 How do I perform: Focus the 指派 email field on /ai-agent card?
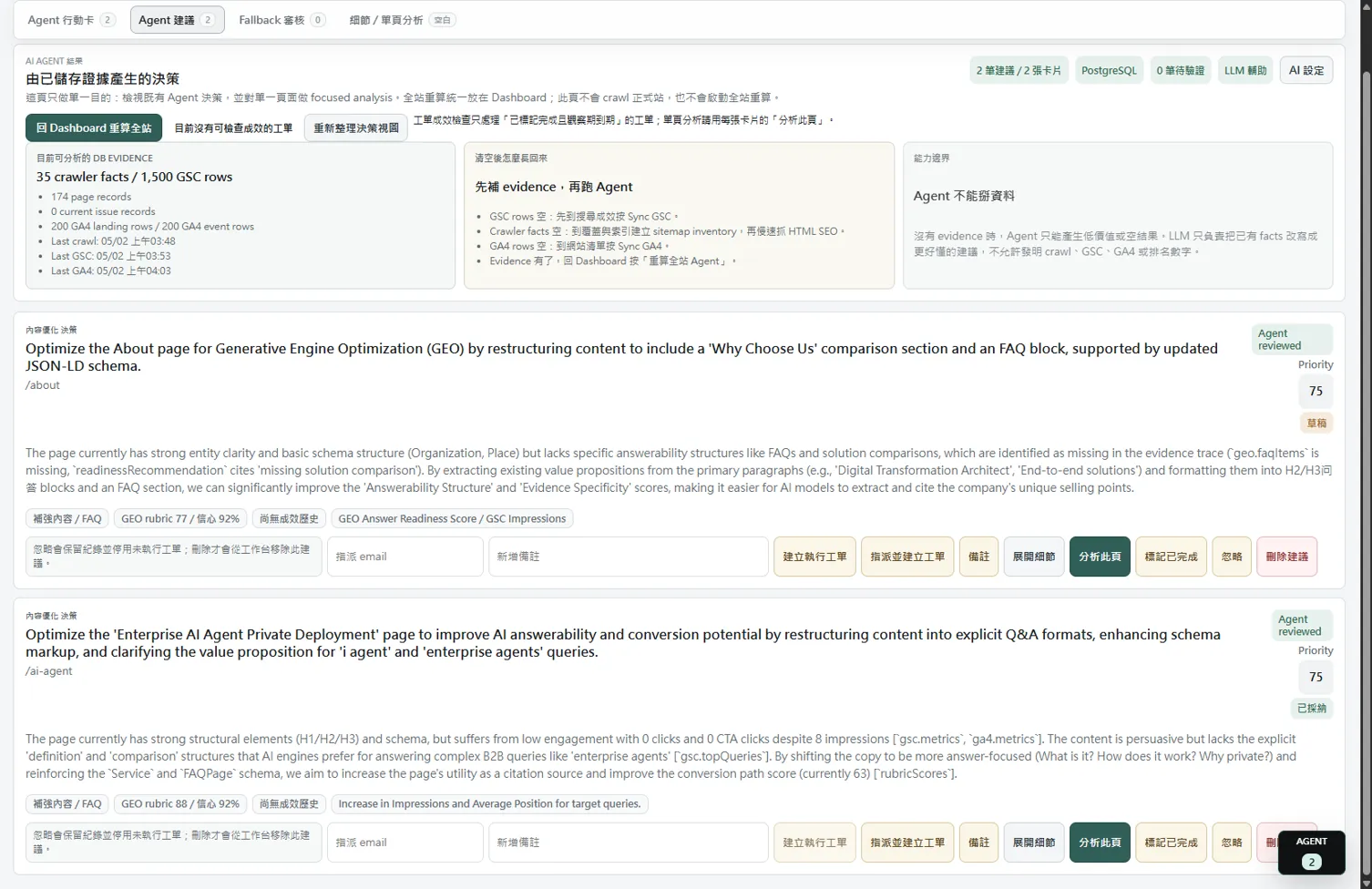coord(405,843)
